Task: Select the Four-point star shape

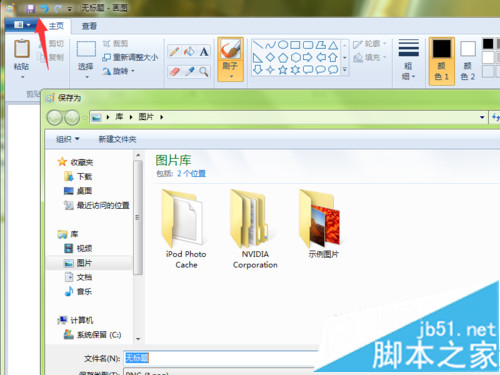Action: [x=270, y=70]
